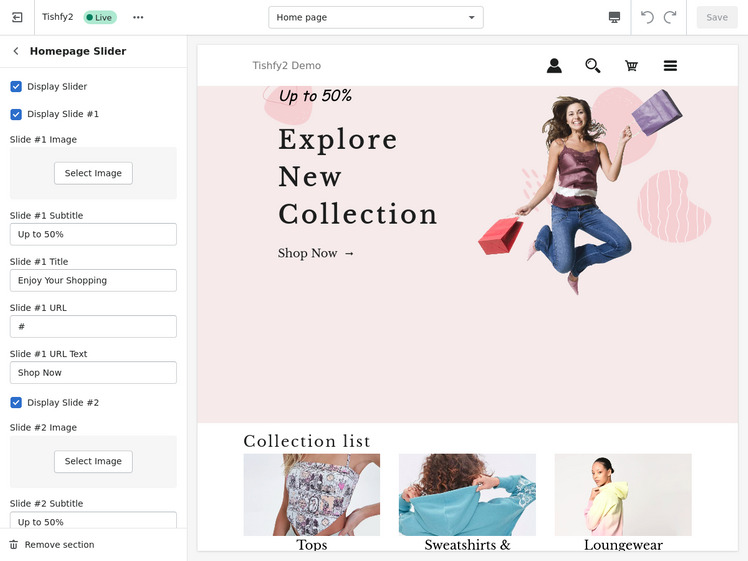Open the theme actions ellipsis menu
748x561 pixels.
pyautogui.click(x=138, y=17)
